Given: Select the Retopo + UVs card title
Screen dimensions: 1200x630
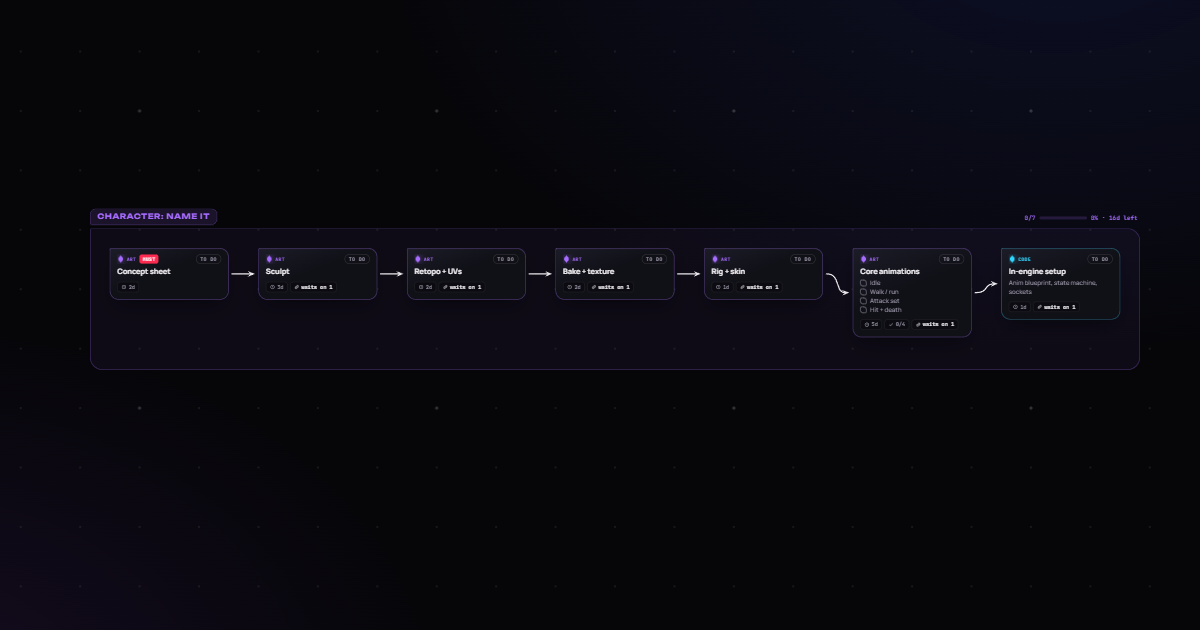Looking at the screenshot, I should point(438,271).
